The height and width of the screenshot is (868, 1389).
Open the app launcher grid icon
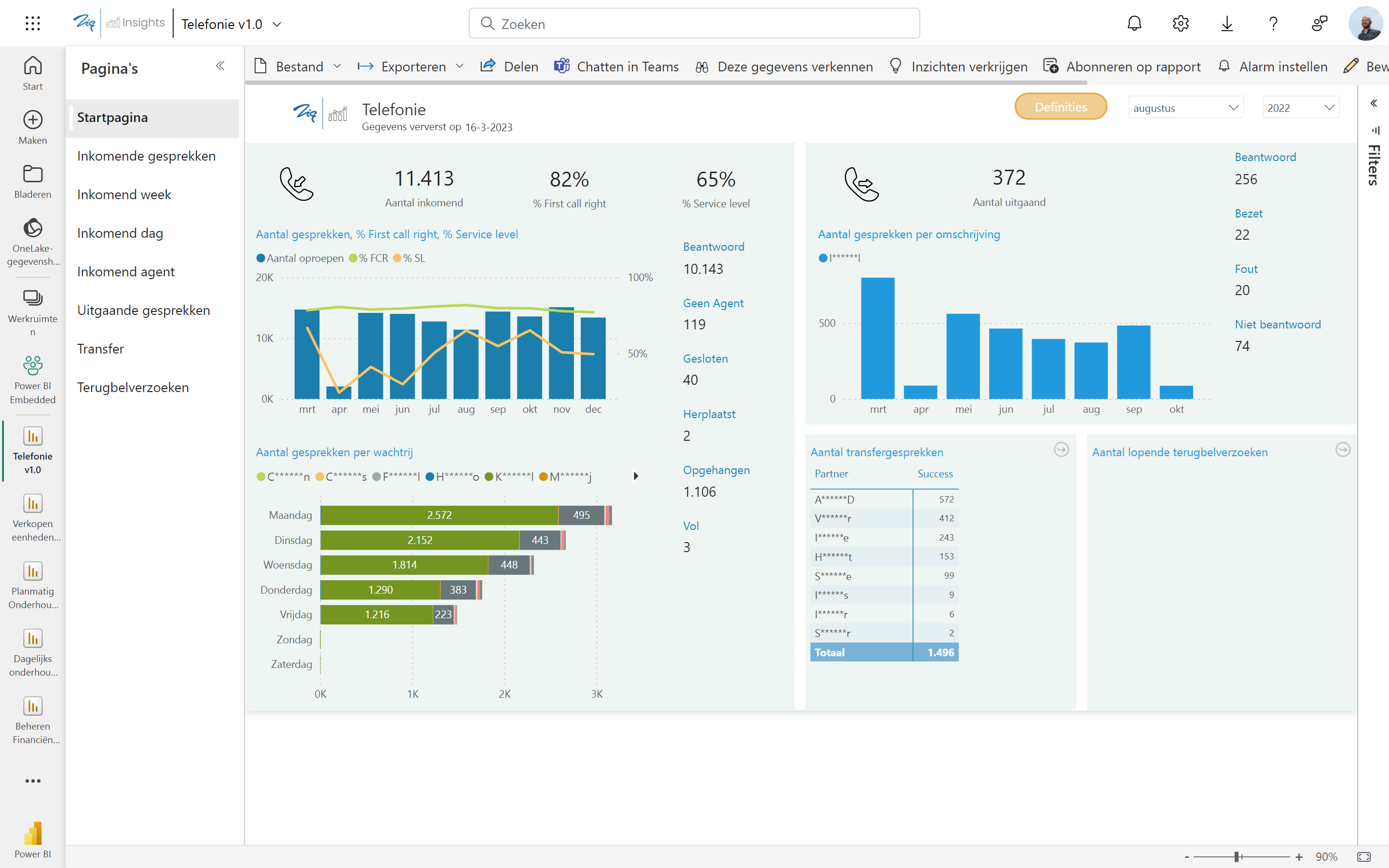point(33,24)
